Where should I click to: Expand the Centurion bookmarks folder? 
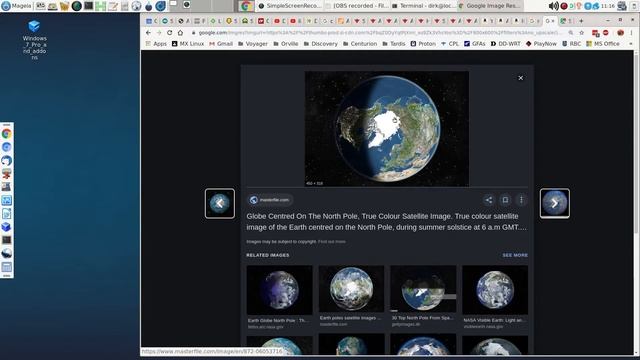(x=360, y=44)
